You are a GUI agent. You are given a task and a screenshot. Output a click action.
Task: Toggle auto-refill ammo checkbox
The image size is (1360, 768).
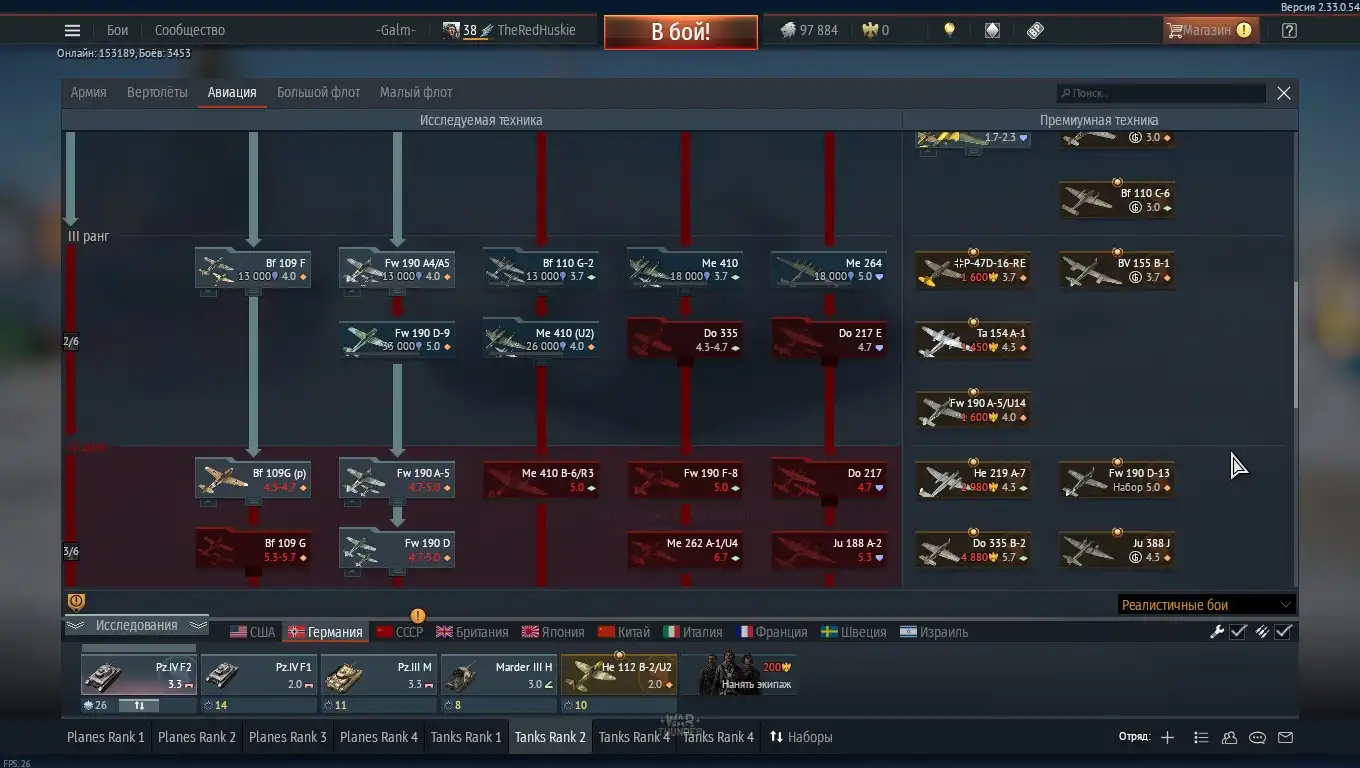tap(1283, 631)
